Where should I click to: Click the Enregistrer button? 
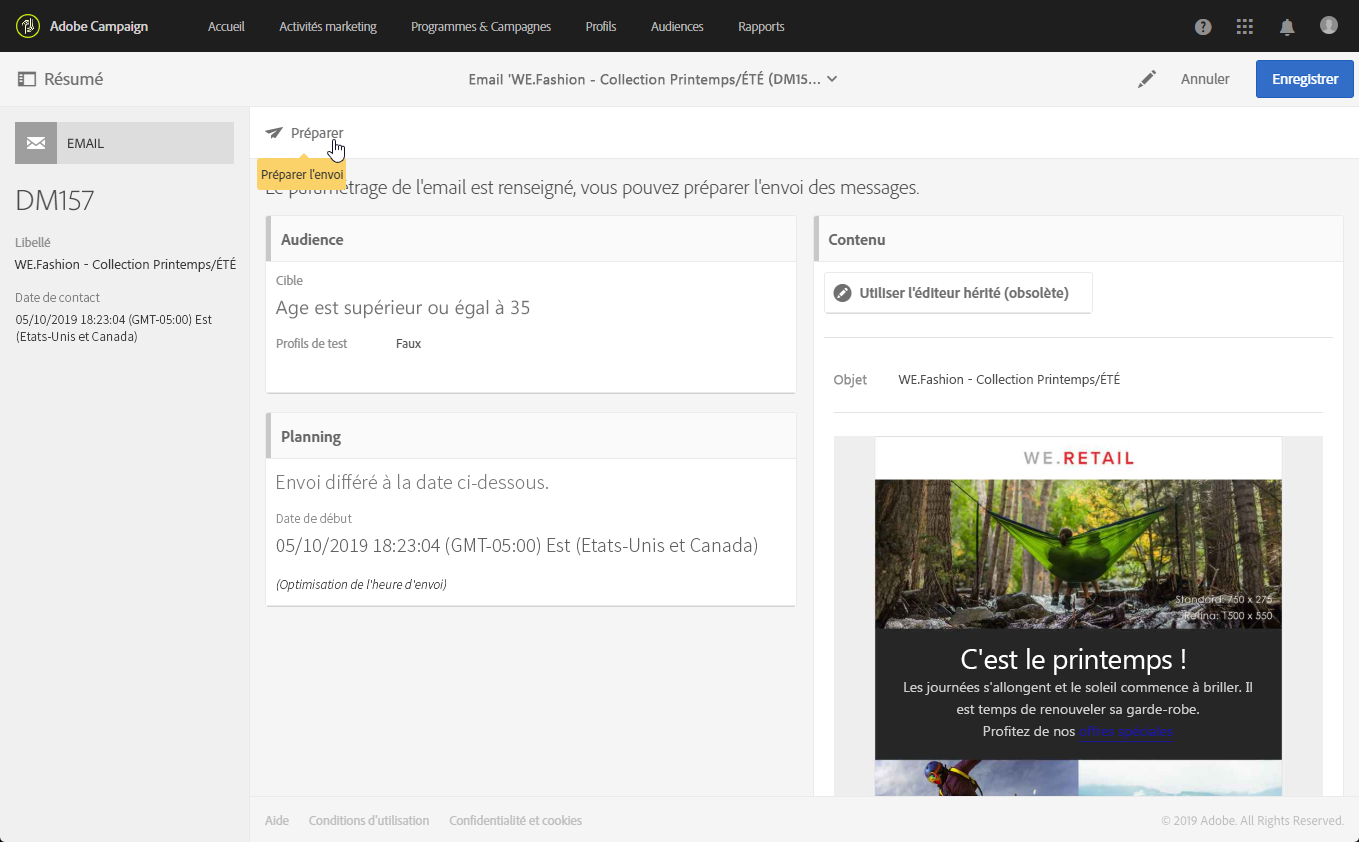(x=1304, y=79)
